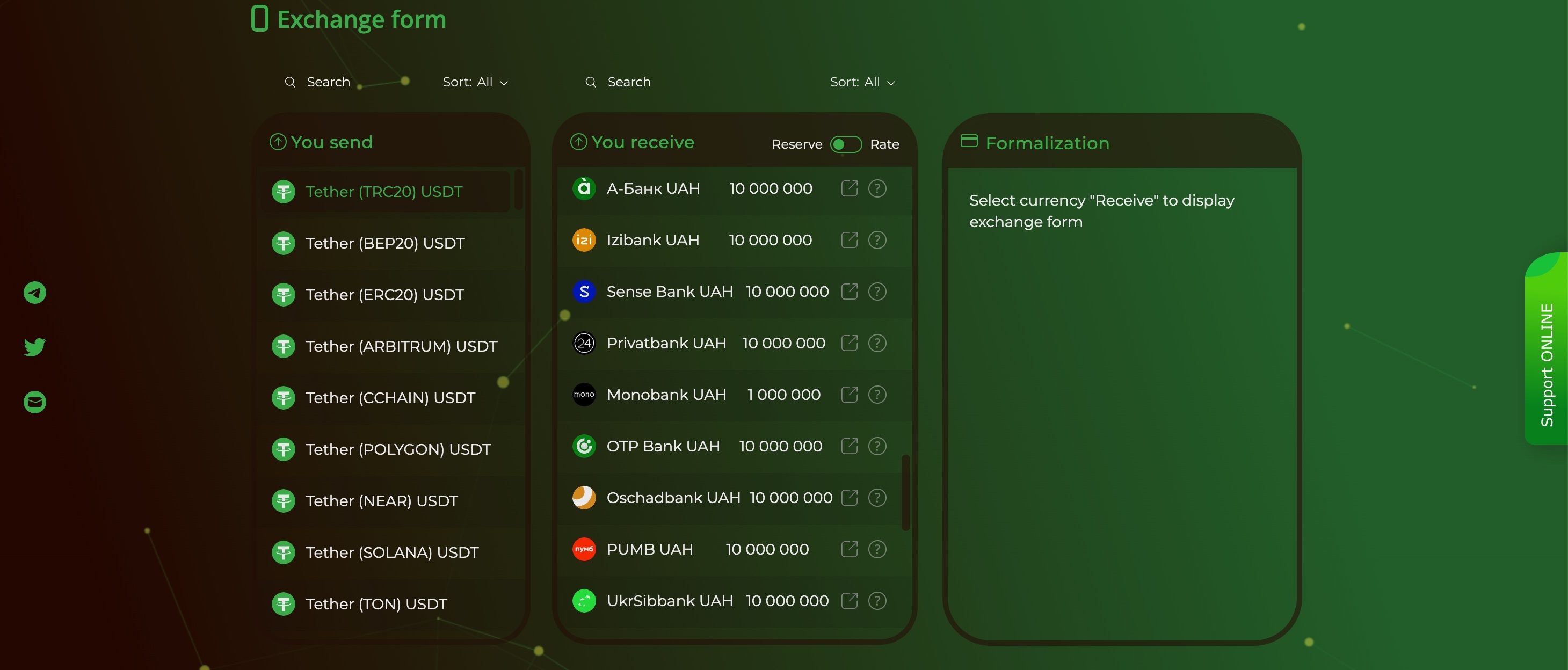
Task: Toggle the Reserve/Rate switch
Action: click(x=845, y=144)
